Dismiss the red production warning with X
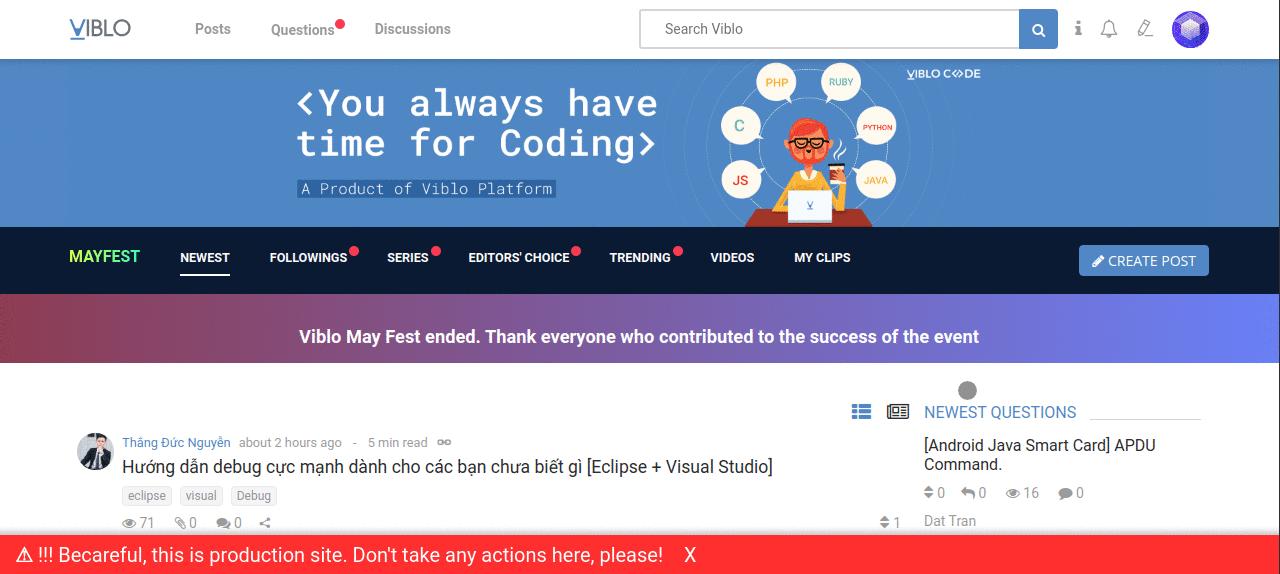Image resolution: width=1280 pixels, height=574 pixels. pos(690,555)
